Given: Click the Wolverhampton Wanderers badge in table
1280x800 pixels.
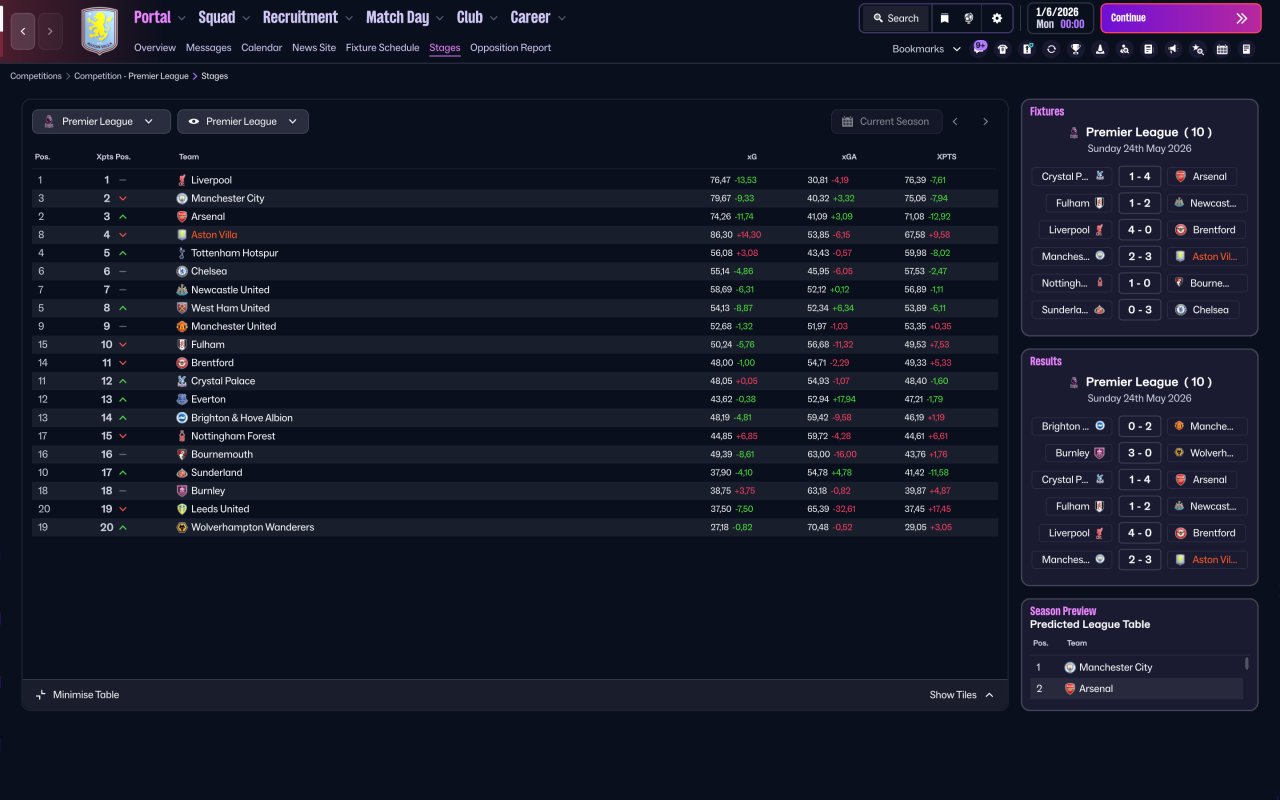Looking at the screenshot, I should 182,527.
